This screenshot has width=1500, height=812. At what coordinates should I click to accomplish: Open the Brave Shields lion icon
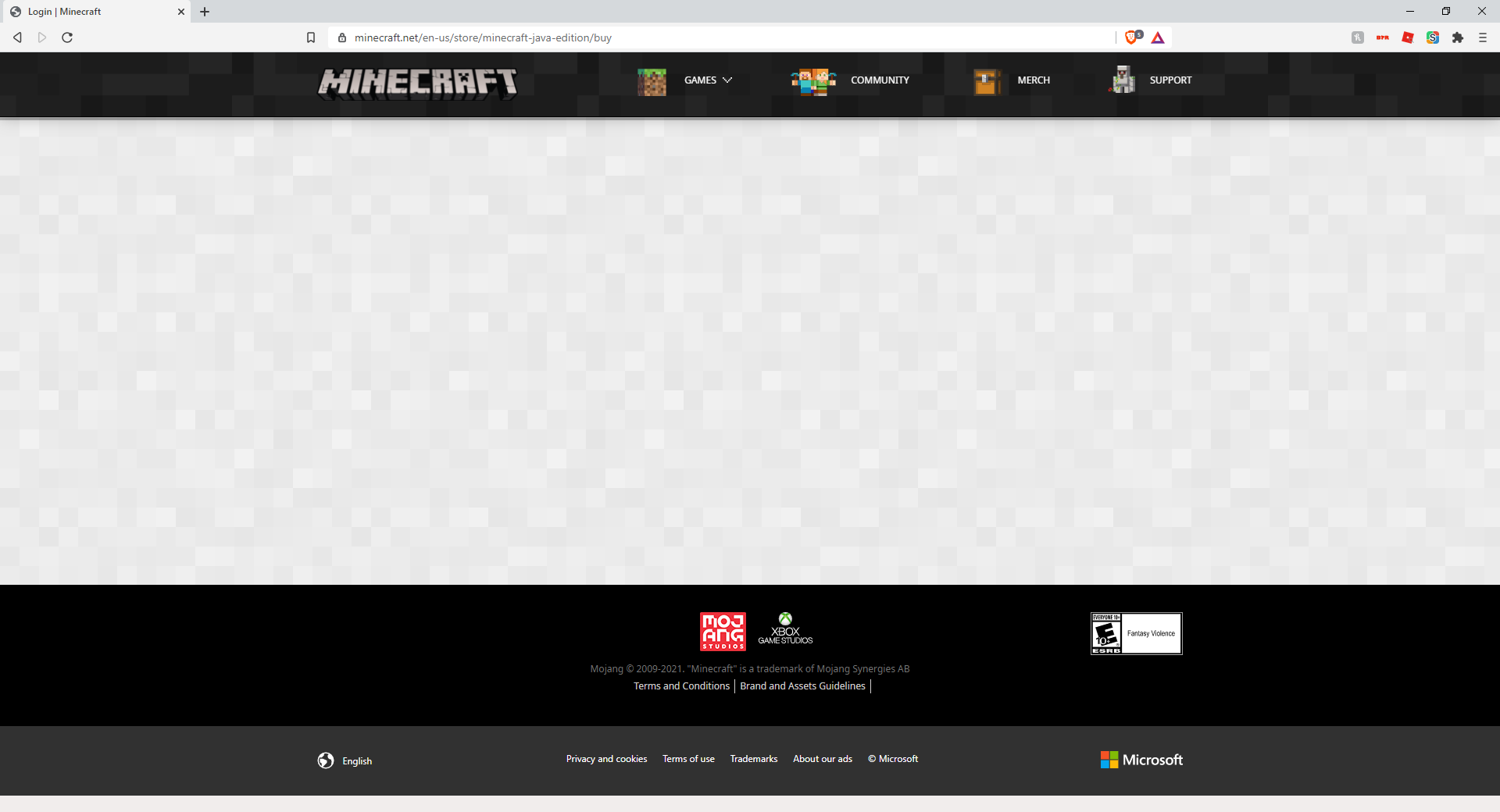1132,37
